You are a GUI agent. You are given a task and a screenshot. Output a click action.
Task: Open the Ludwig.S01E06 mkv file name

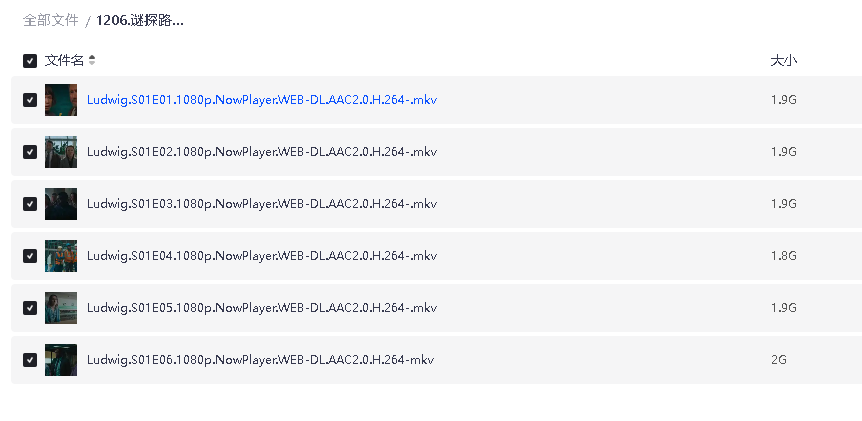[x=260, y=360]
